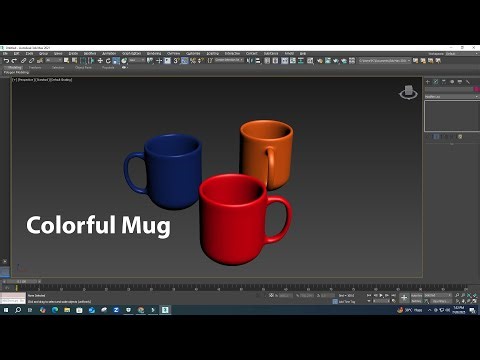The image size is (480, 360).
Task: Click the Align tool icon
Action: click(x=258, y=61)
